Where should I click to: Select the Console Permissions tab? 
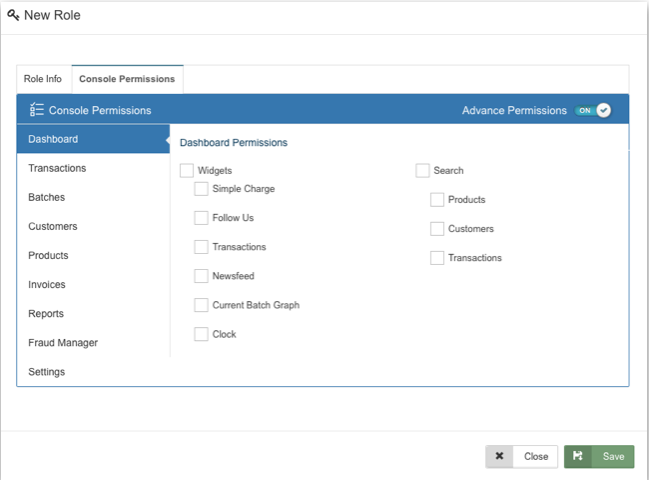127,79
